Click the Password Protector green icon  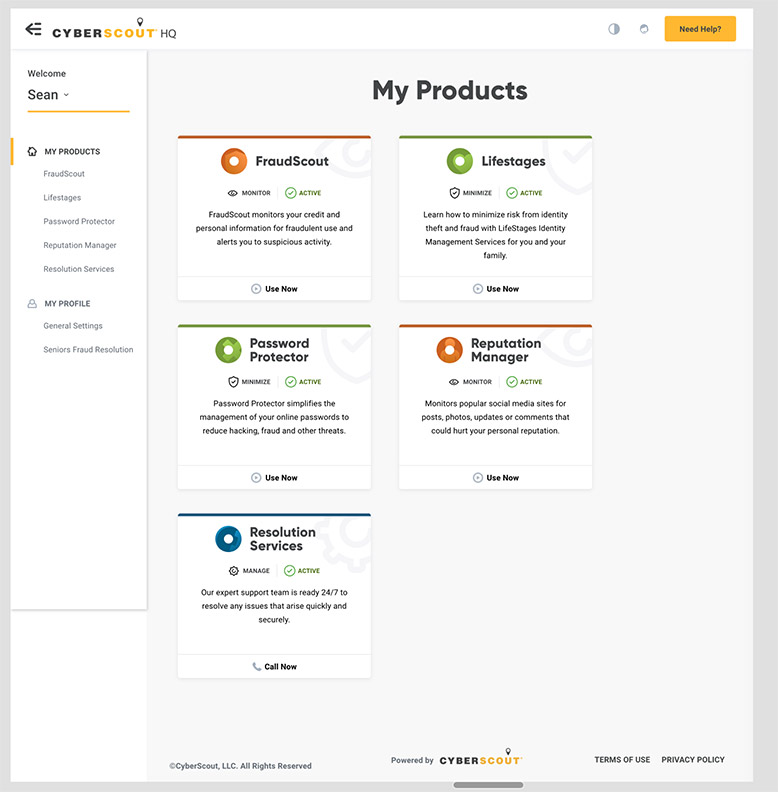(229, 350)
